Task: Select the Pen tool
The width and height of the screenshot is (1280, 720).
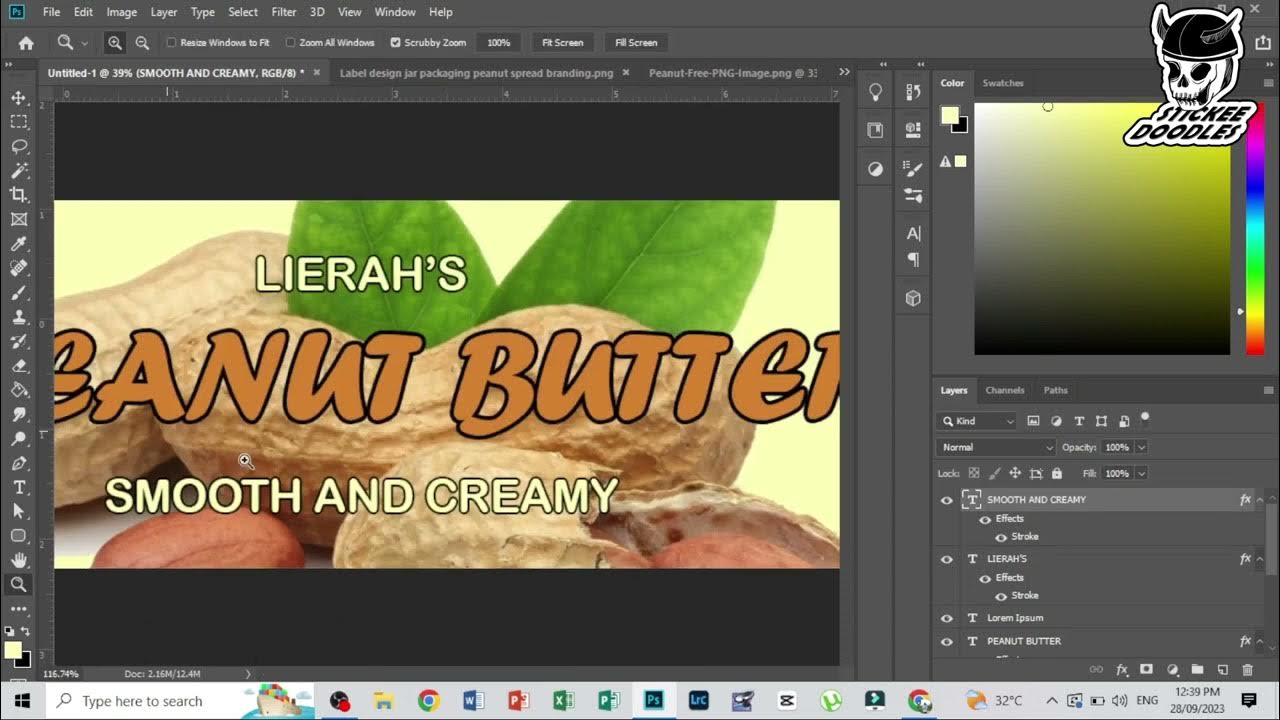Action: (x=19, y=463)
